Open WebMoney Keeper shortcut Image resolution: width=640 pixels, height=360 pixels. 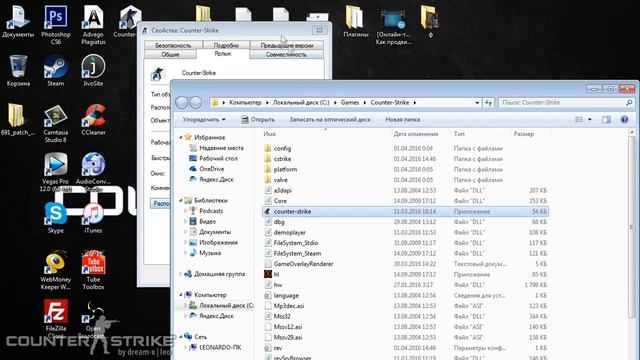[x=56, y=269]
